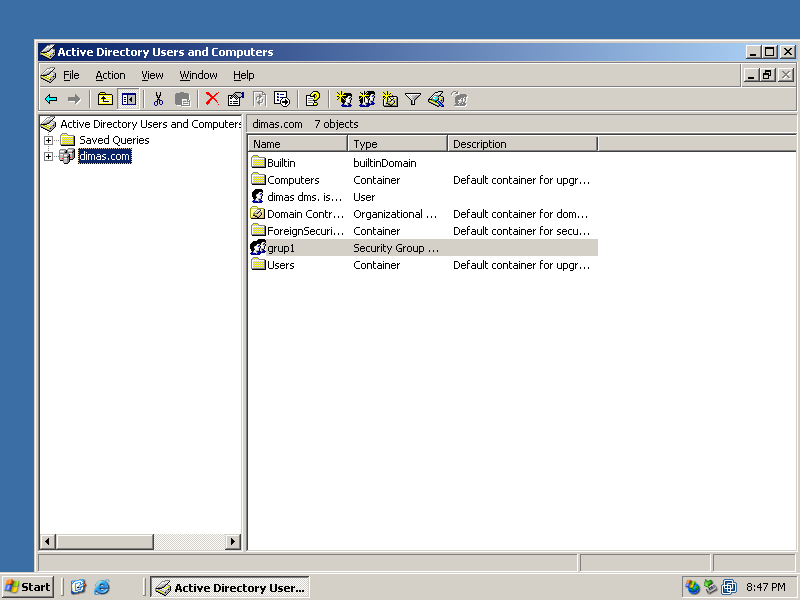Screen dimensions: 800x600
Task: Open the Help menu via Help
Action: 243,75
